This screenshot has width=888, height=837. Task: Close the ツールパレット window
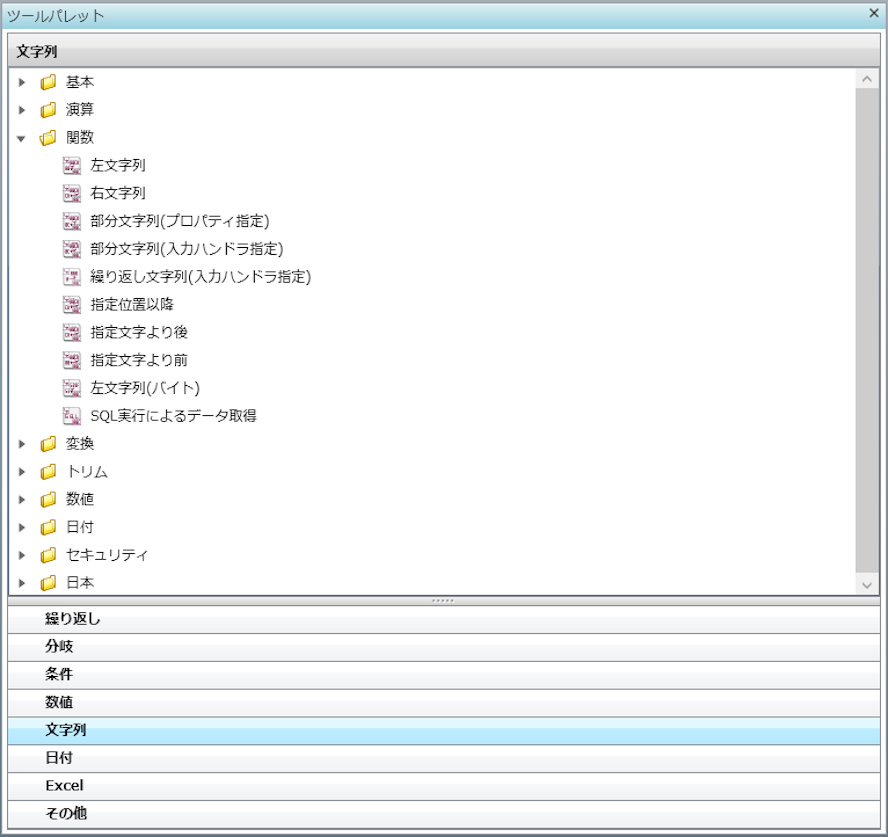click(x=874, y=13)
